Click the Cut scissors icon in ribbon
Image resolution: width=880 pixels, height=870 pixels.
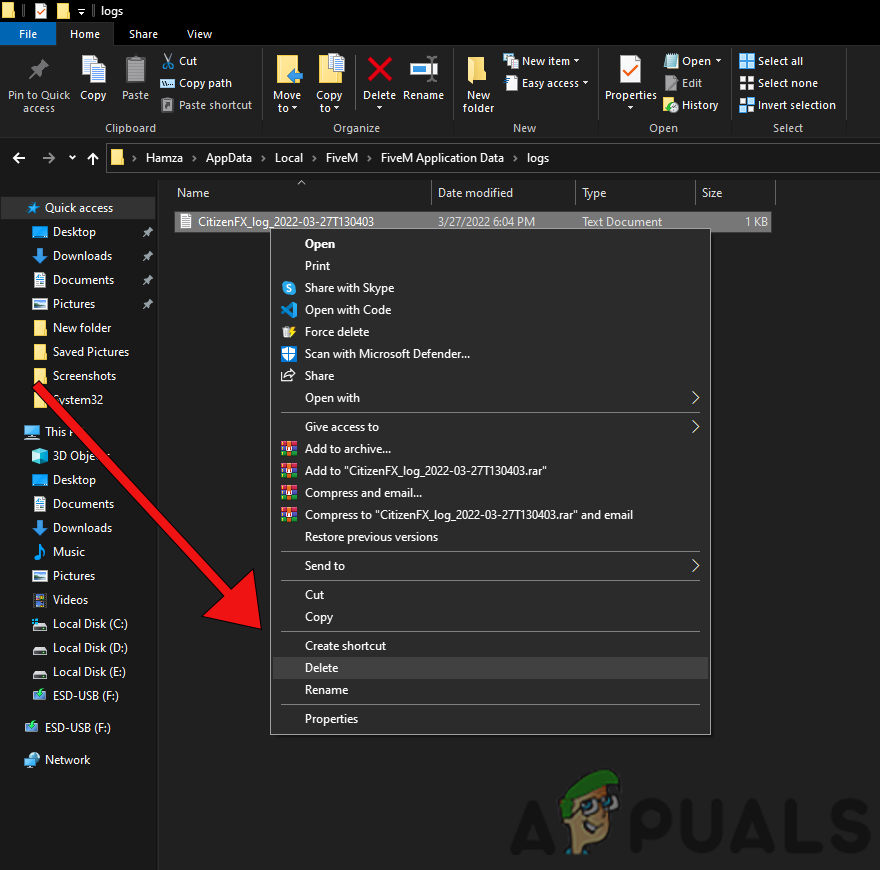[168, 61]
